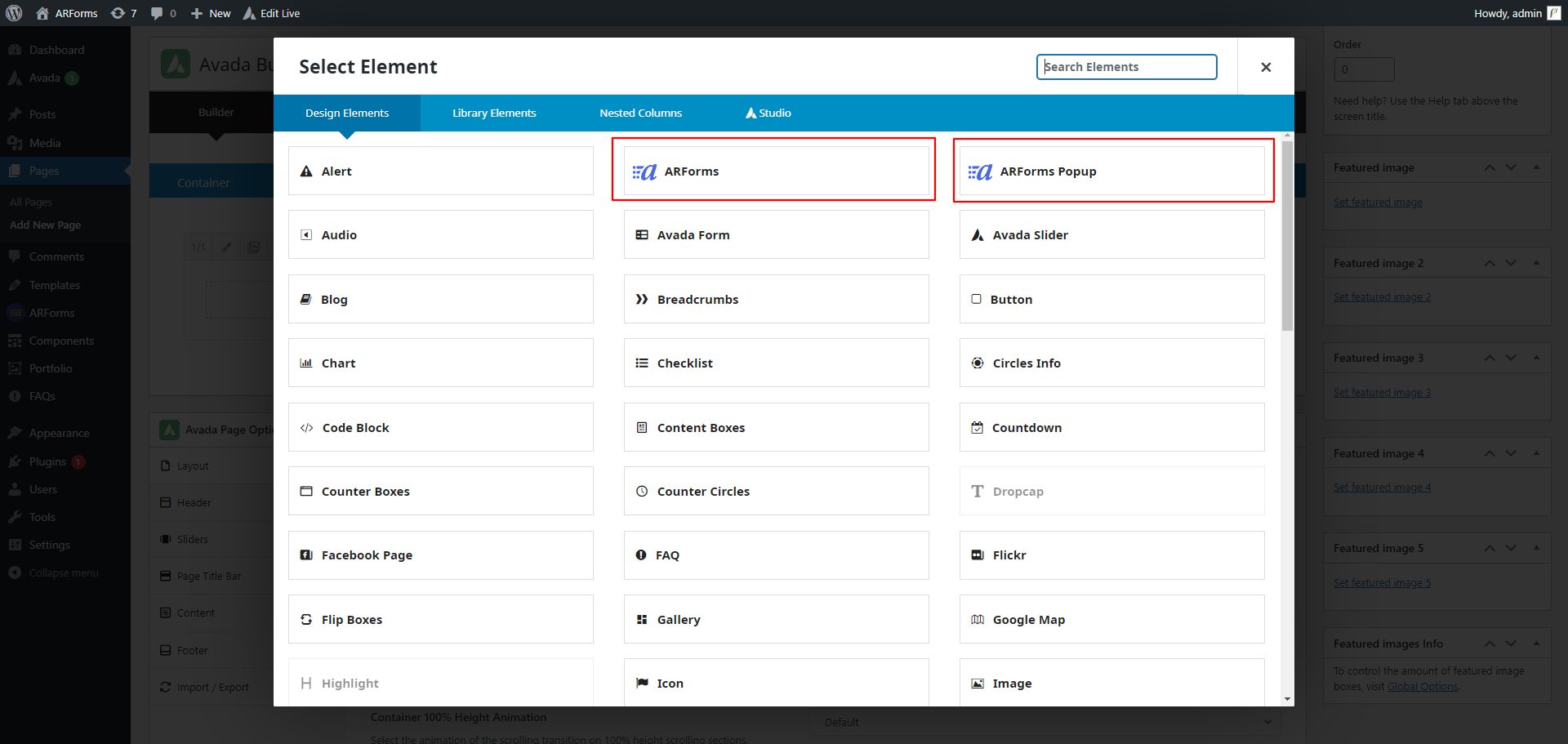Viewport: 1568px width, 744px height.
Task: Select the ARForms element icon
Action: tap(644, 172)
